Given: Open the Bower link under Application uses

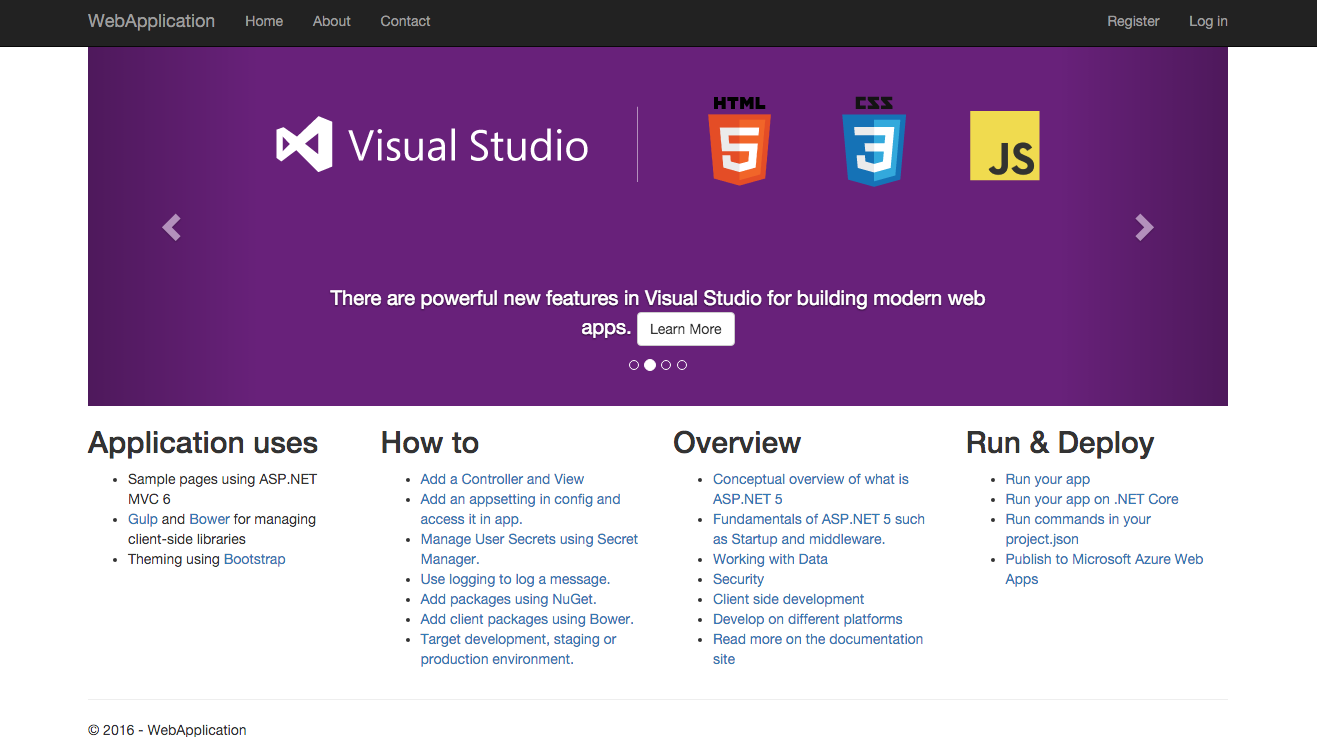Looking at the screenshot, I should (x=209, y=519).
